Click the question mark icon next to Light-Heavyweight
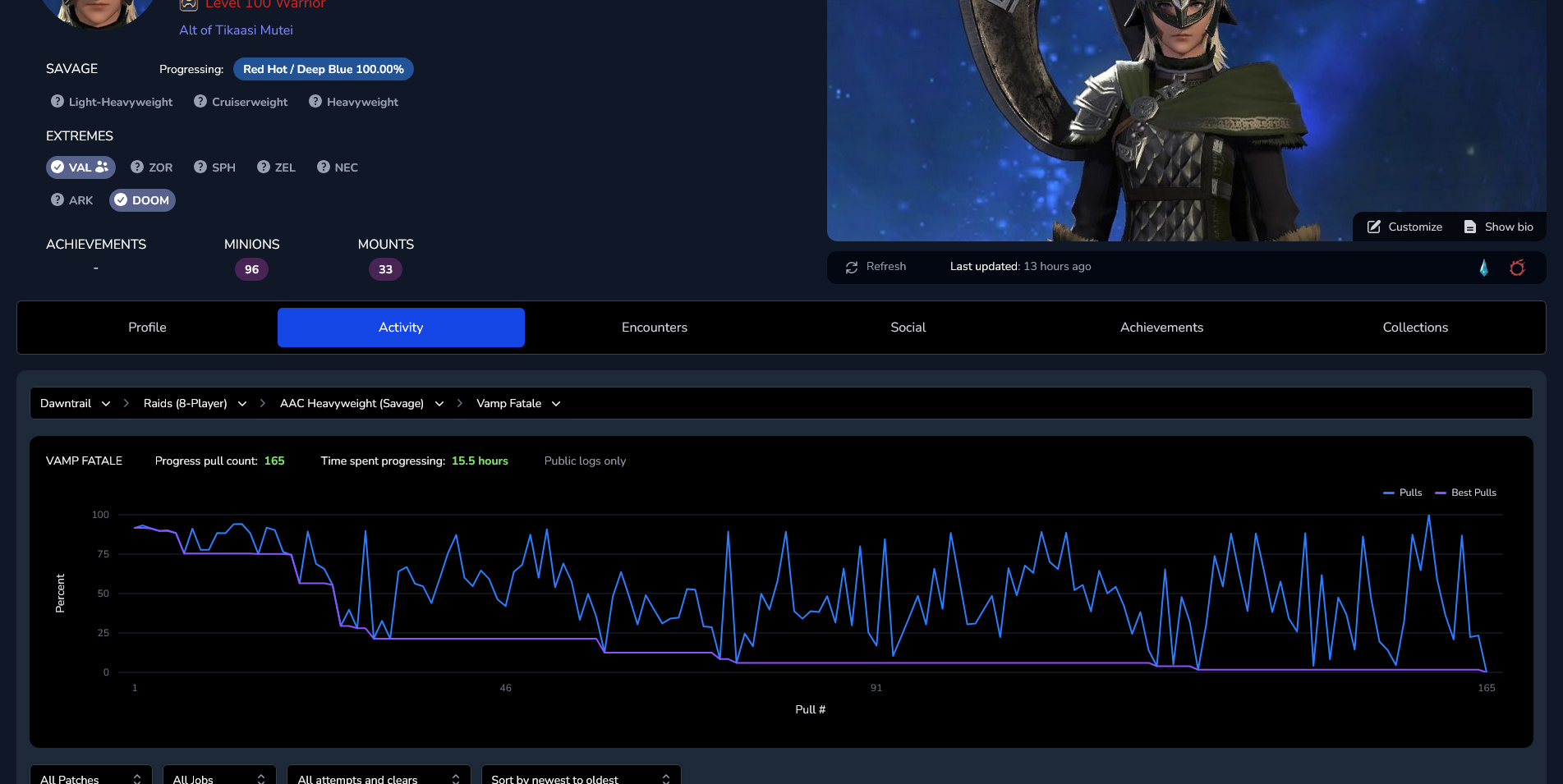This screenshot has height=784, width=1563. pos(57,101)
